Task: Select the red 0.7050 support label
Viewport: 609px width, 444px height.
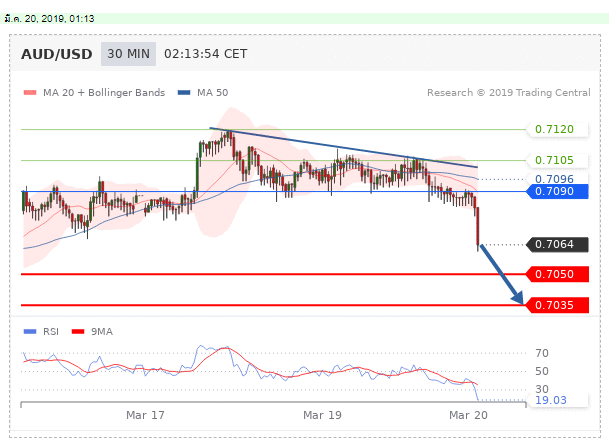Action: [557, 274]
